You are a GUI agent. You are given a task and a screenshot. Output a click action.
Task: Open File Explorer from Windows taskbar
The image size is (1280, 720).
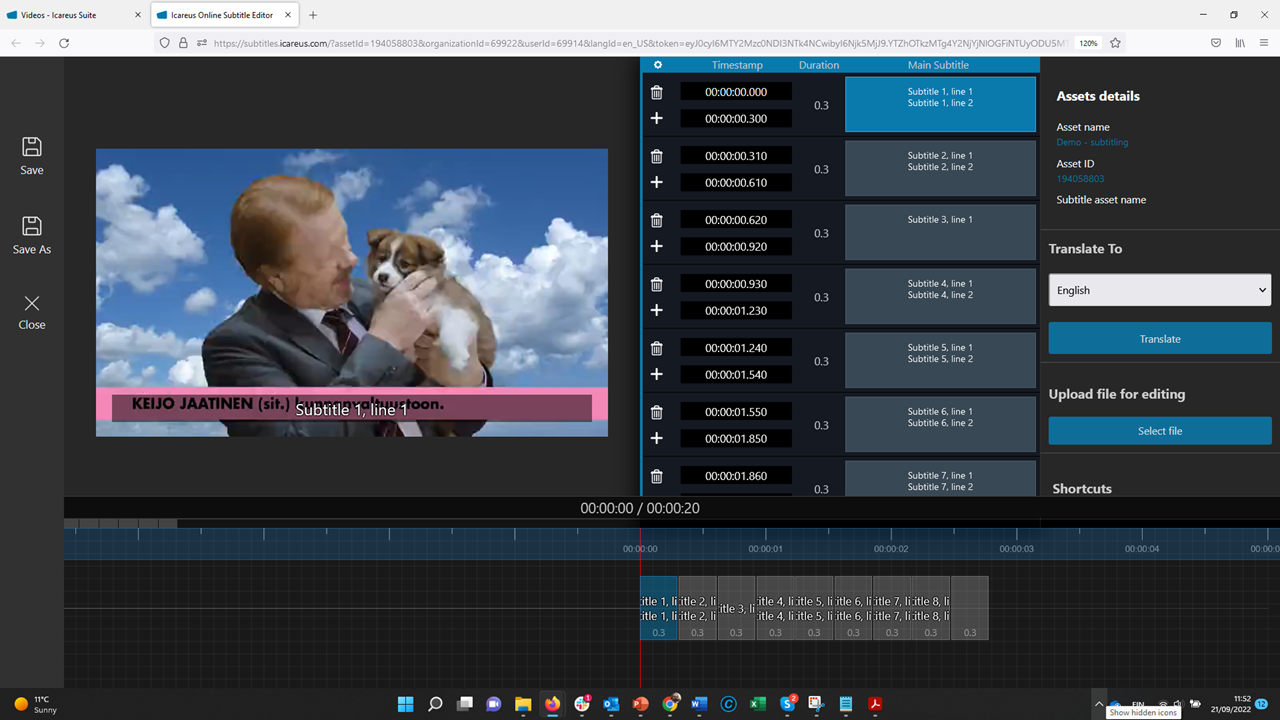[523, 704]
